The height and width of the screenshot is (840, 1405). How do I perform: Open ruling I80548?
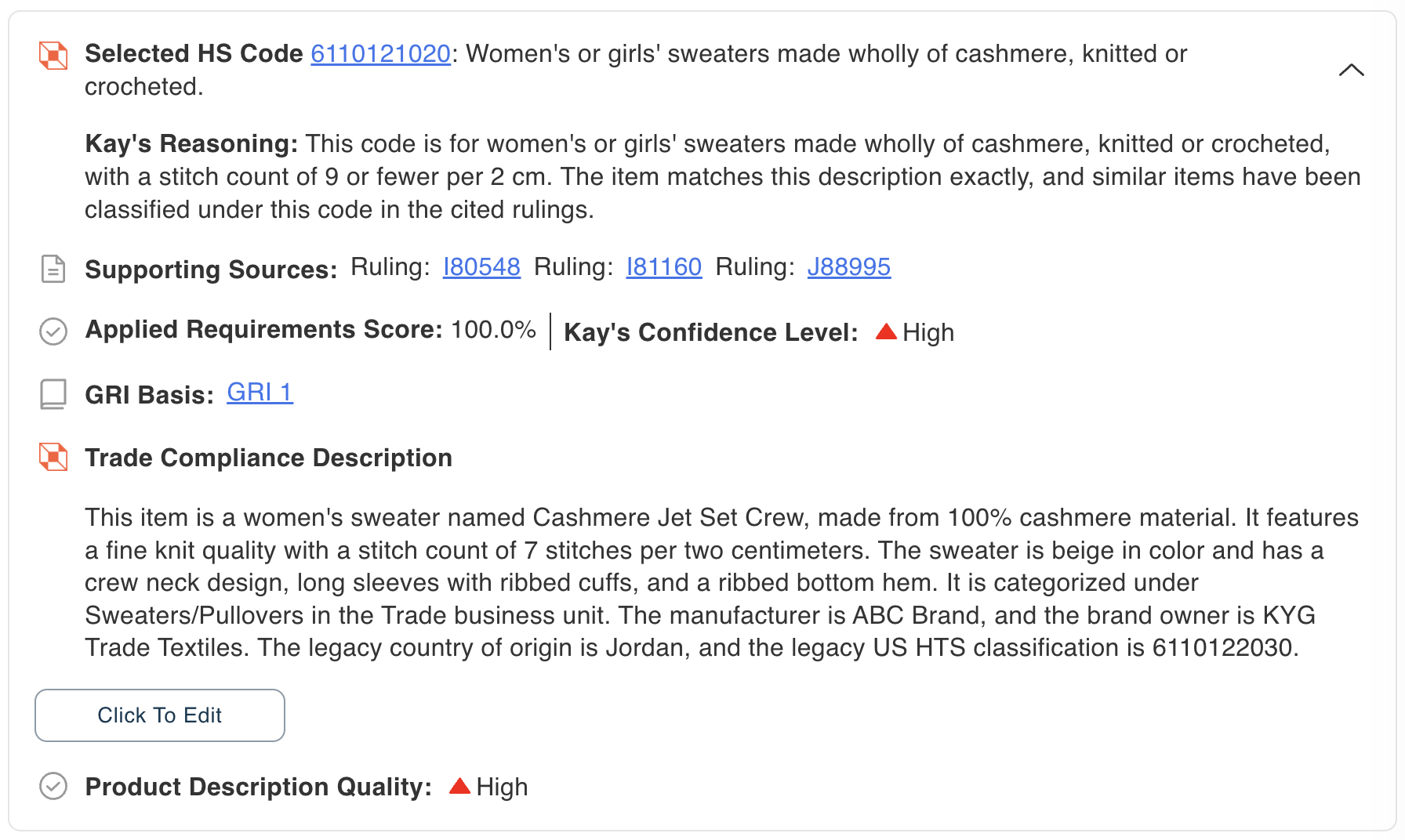click(481, 267)
